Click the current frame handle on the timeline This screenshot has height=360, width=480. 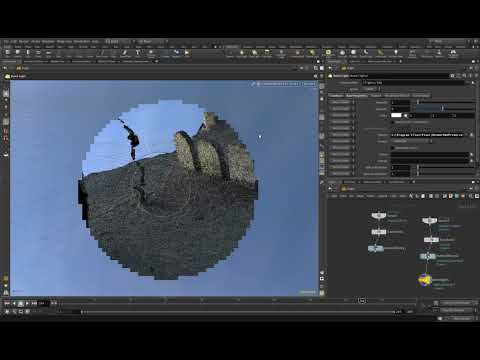(x=82, y=312)
